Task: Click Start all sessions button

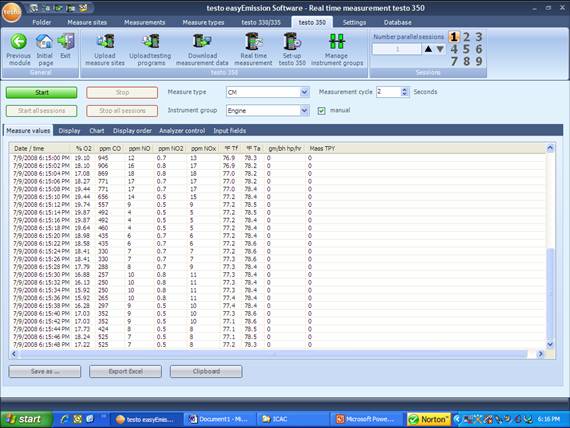Action: click(x=41, y=111)
